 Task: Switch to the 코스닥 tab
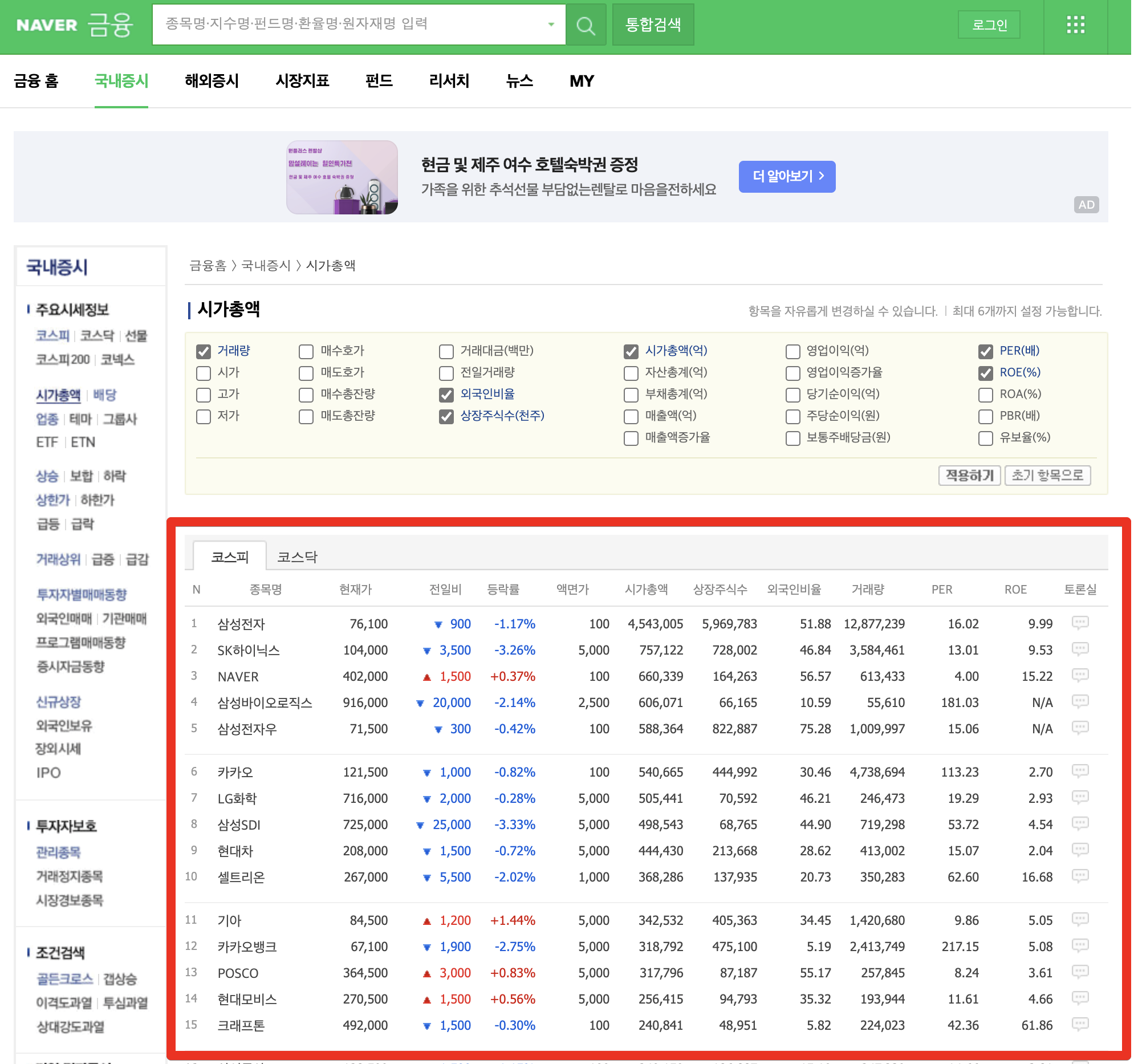click(x=297, y=557)
